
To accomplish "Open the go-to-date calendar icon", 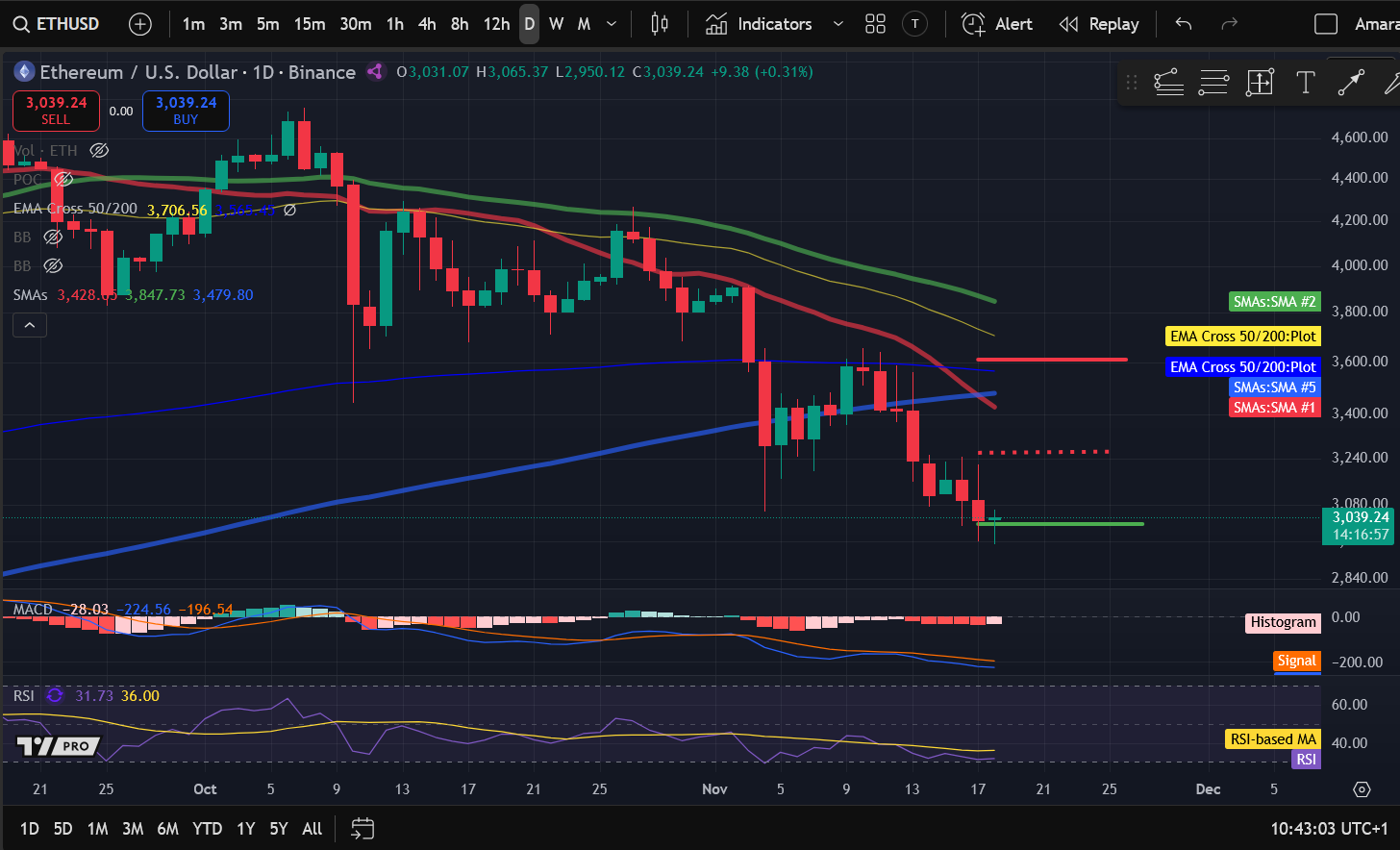I will pyautogui.click(x=362, y=828).
